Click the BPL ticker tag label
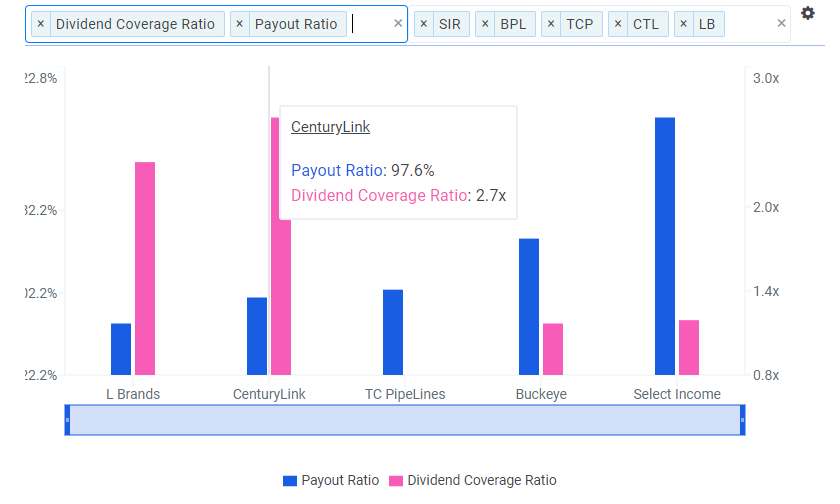This screenshot has width=840, height=504. tap(513, 24)
